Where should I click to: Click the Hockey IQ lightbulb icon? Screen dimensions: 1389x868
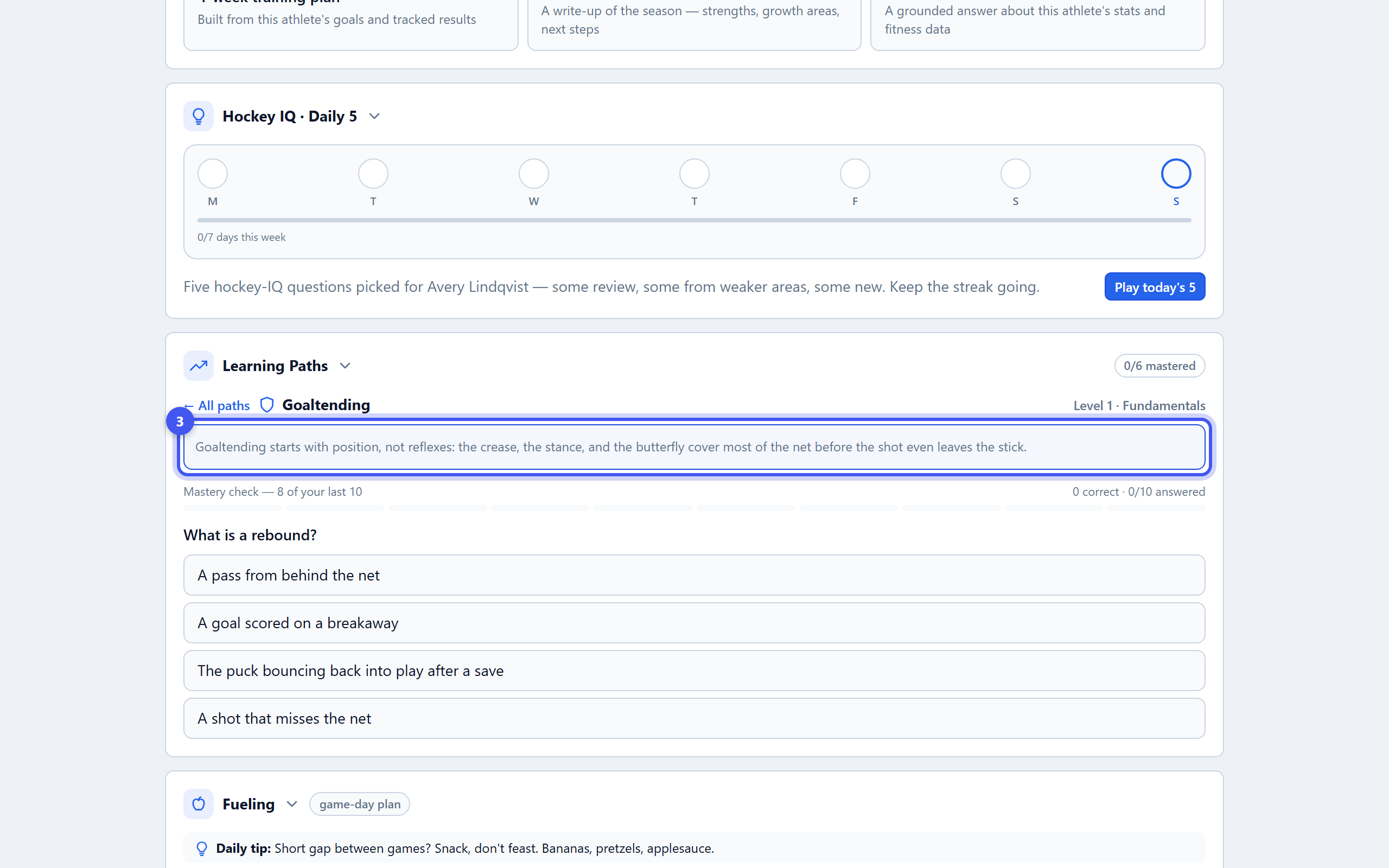click(199, 116)
